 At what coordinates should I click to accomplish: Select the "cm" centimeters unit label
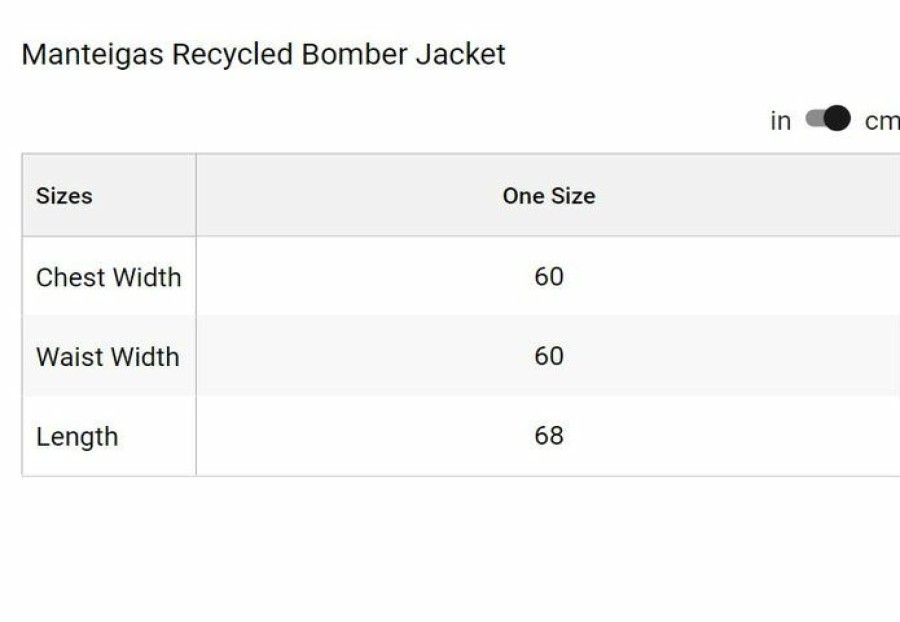[882, 121]
